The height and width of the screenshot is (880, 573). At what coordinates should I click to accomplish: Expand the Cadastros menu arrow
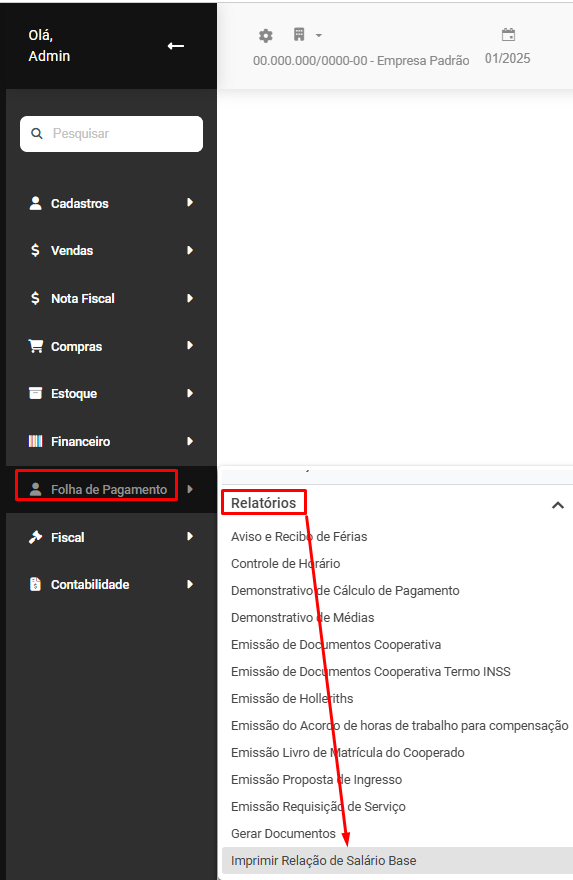coord(190,203)
